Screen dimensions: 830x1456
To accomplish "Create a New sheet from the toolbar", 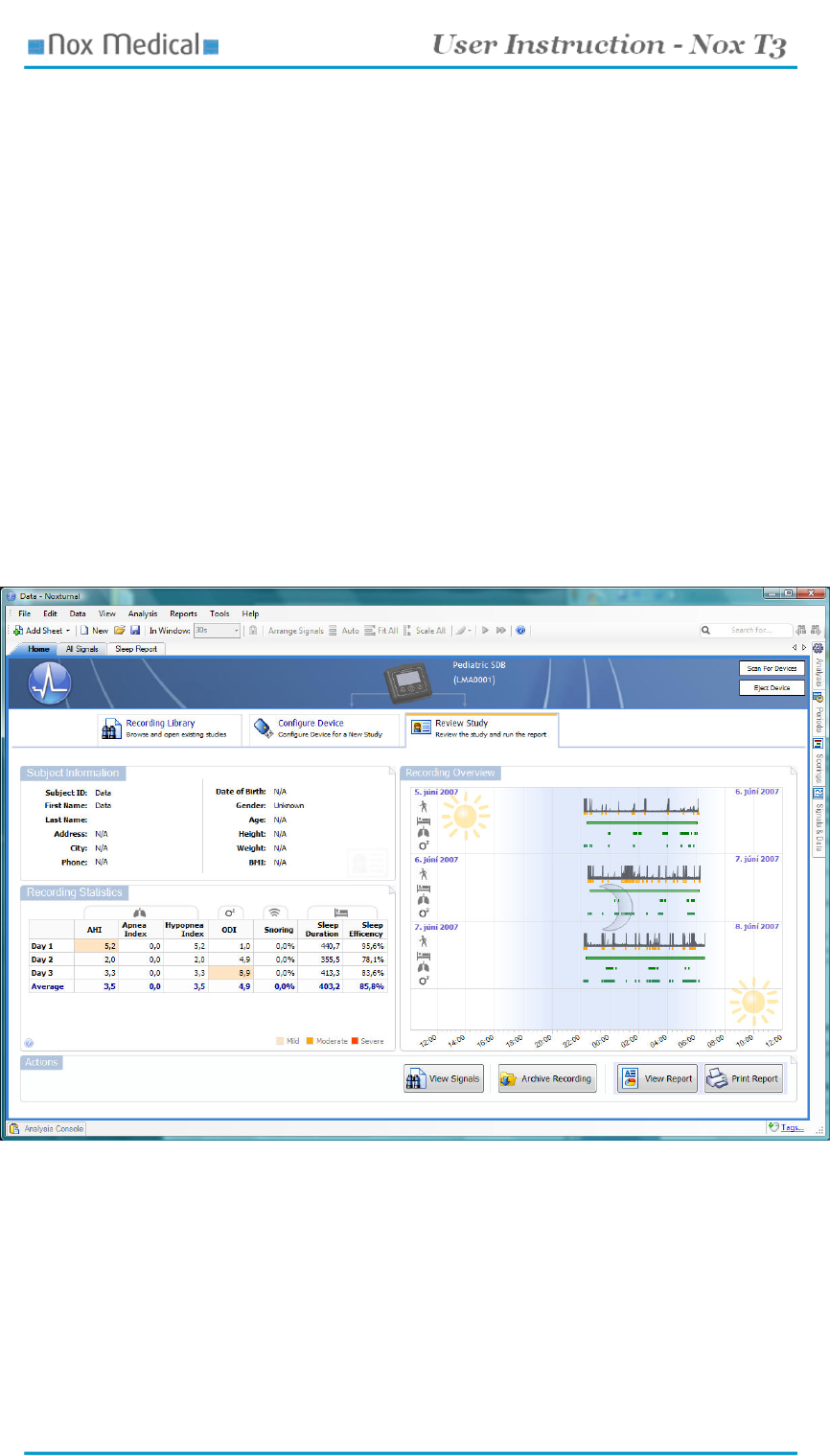I will coord(94,631).
